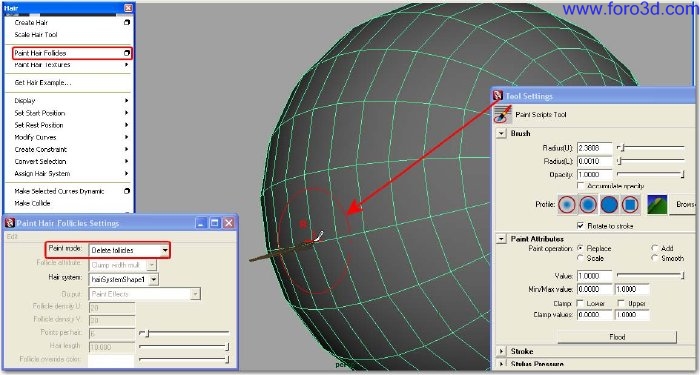This screenshot has height=375, width=700.
Task: Choose the solid round brush profile
Action: pos(609,204)
